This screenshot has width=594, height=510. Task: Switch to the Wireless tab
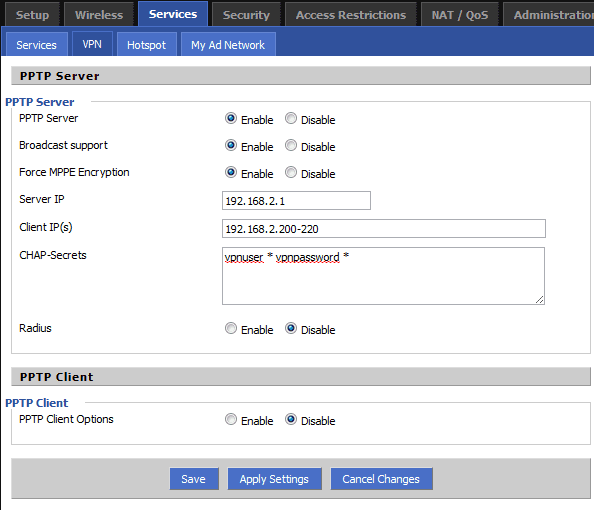tap(99, 15)
